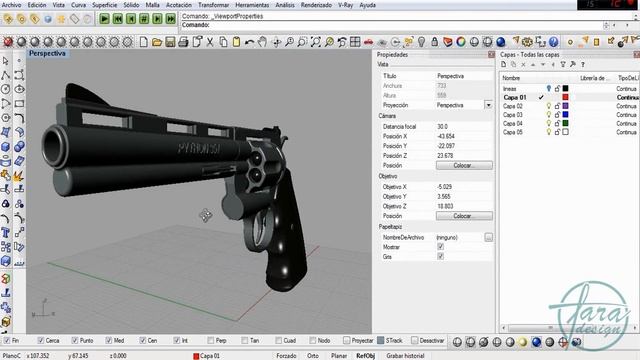Click the blue render sphere icon
Viewport: 640px width, 360px height.
[501, 42]
